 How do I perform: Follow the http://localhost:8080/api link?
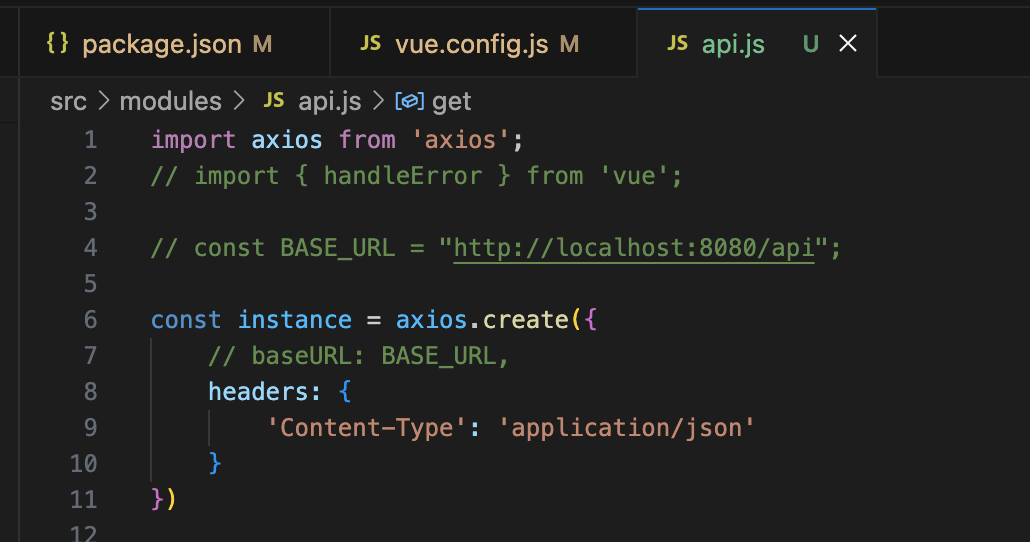[x=634, y=248]
